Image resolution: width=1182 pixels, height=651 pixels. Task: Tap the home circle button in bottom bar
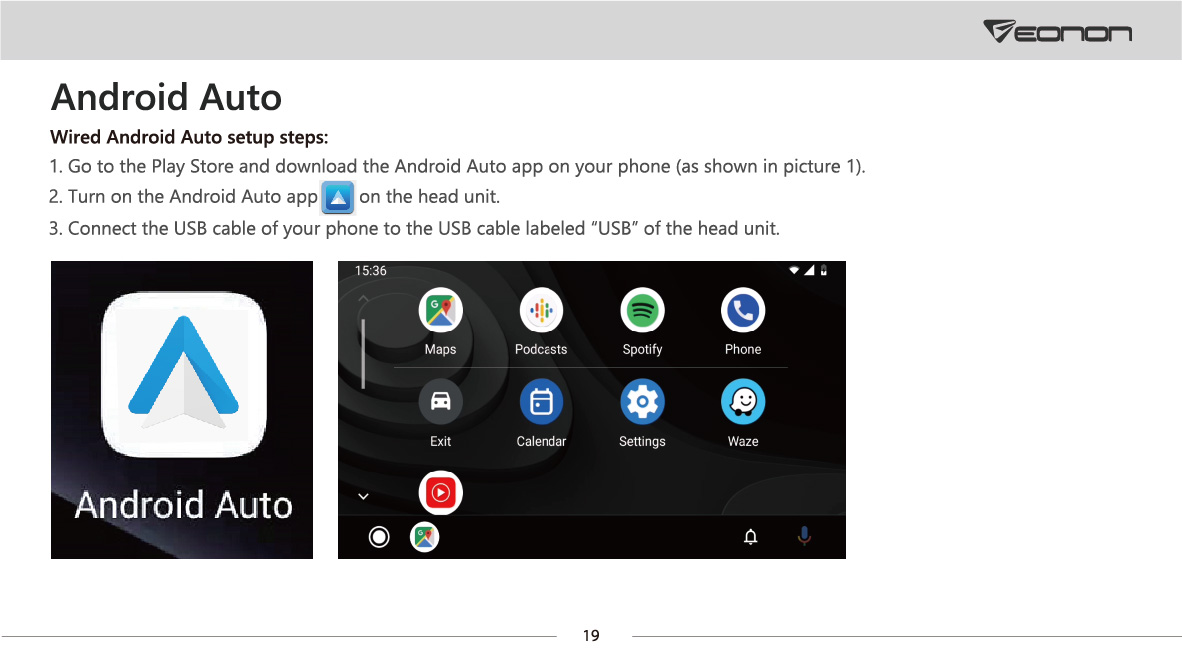click(379, 536)
